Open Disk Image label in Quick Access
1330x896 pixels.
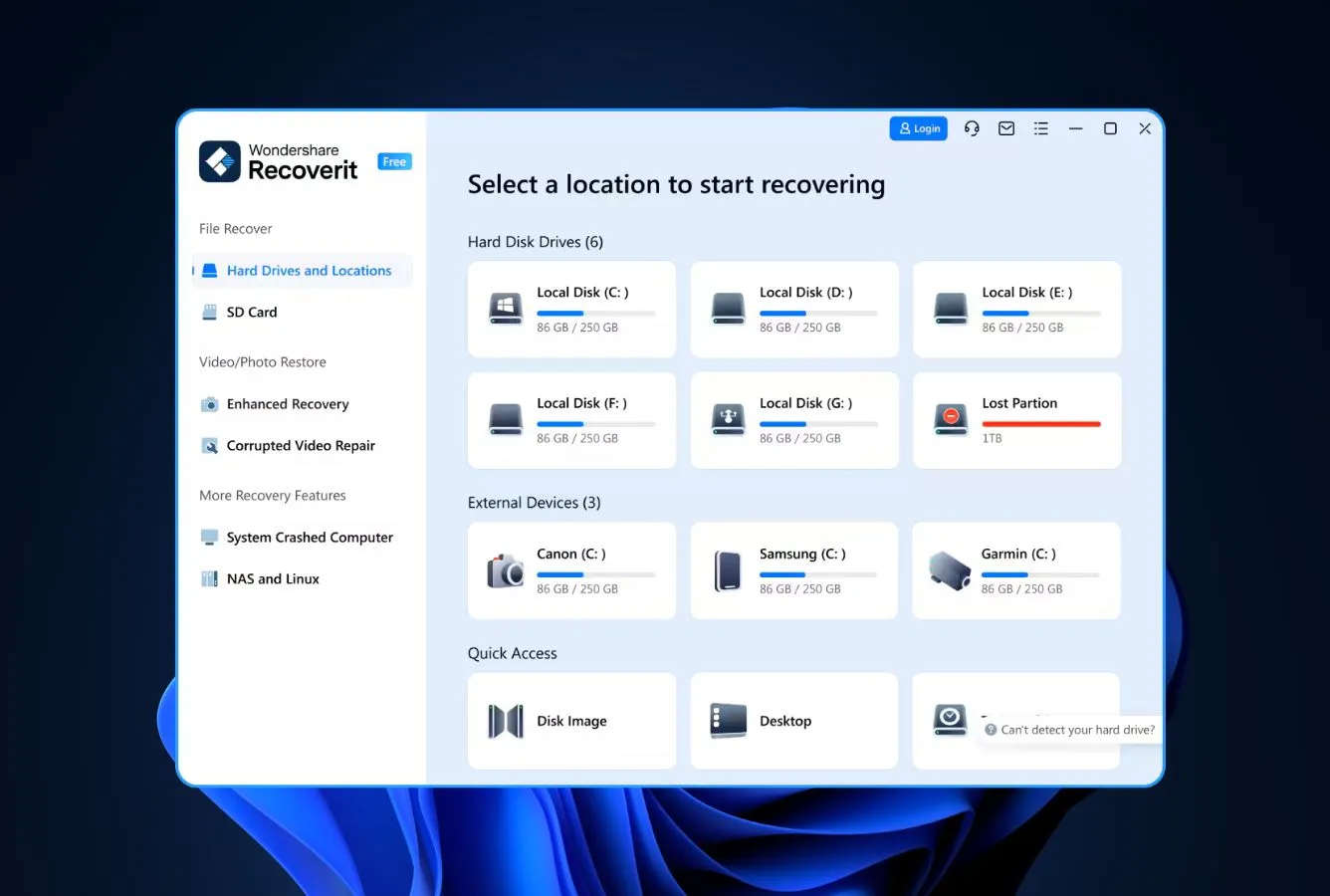click(571, 721)
